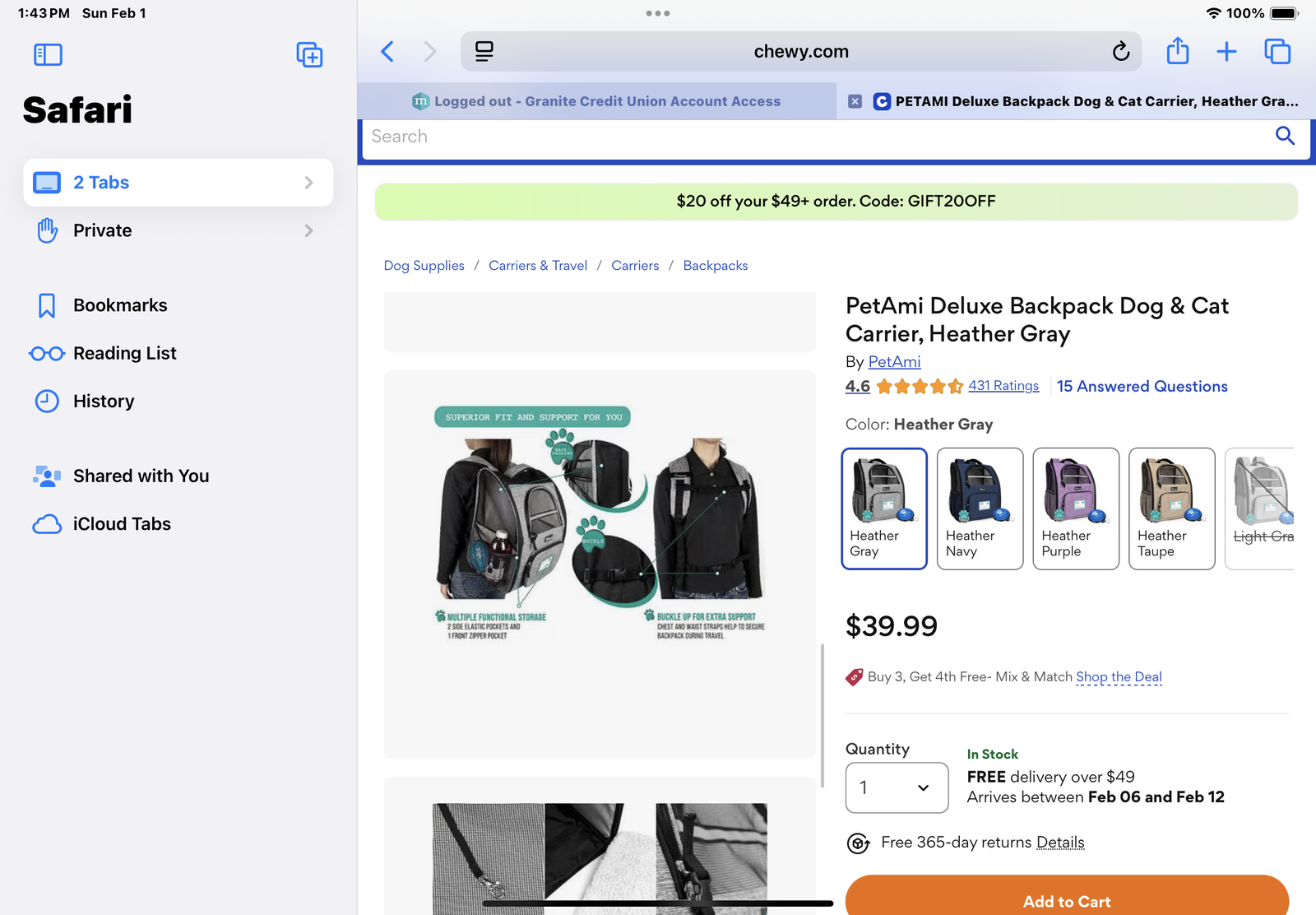Go back to the previous page
Viewport: 1316px width, 915px height.
pyautogui.click(x=387, y=52)
